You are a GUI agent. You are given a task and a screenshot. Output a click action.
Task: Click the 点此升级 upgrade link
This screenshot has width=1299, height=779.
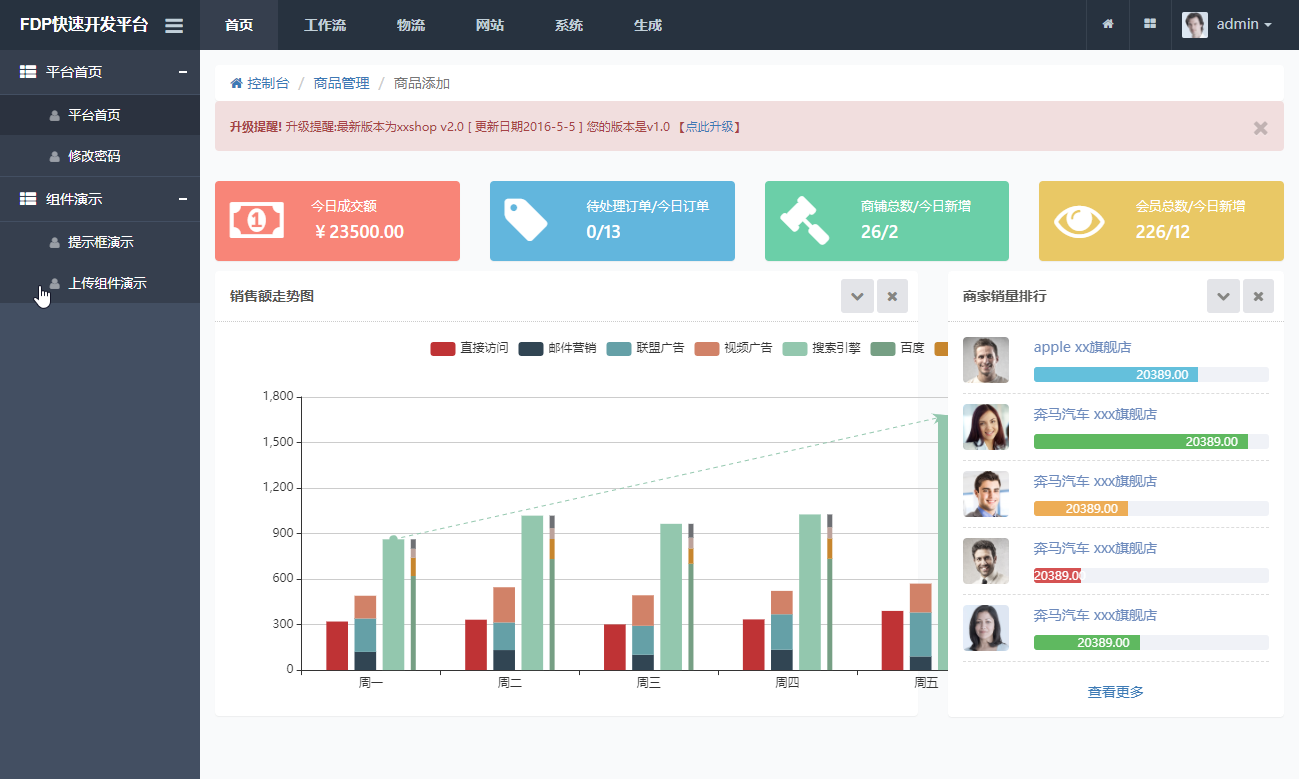pos(709,127)
